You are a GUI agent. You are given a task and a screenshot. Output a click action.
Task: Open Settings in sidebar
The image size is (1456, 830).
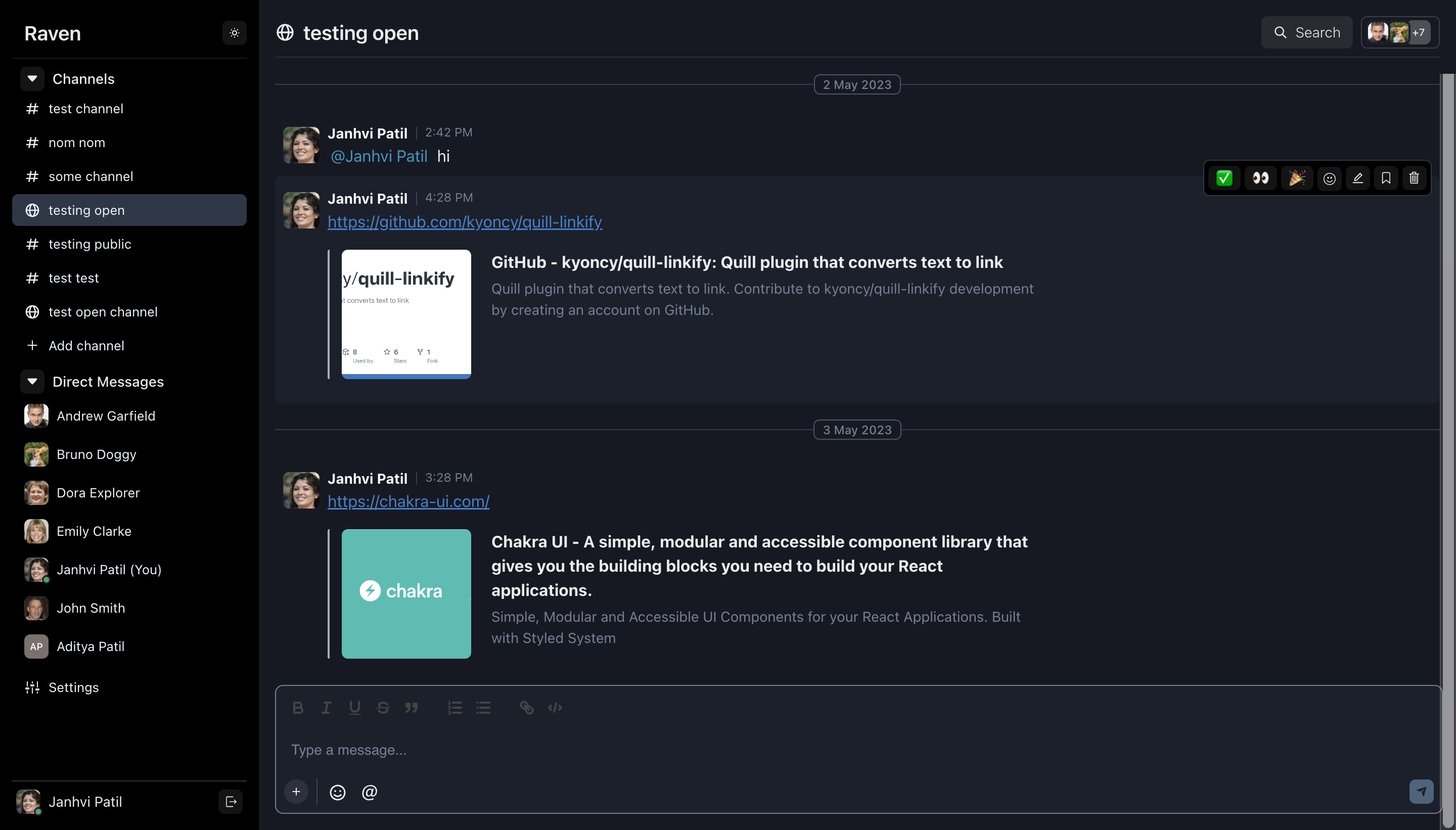[x=73, y=687]
